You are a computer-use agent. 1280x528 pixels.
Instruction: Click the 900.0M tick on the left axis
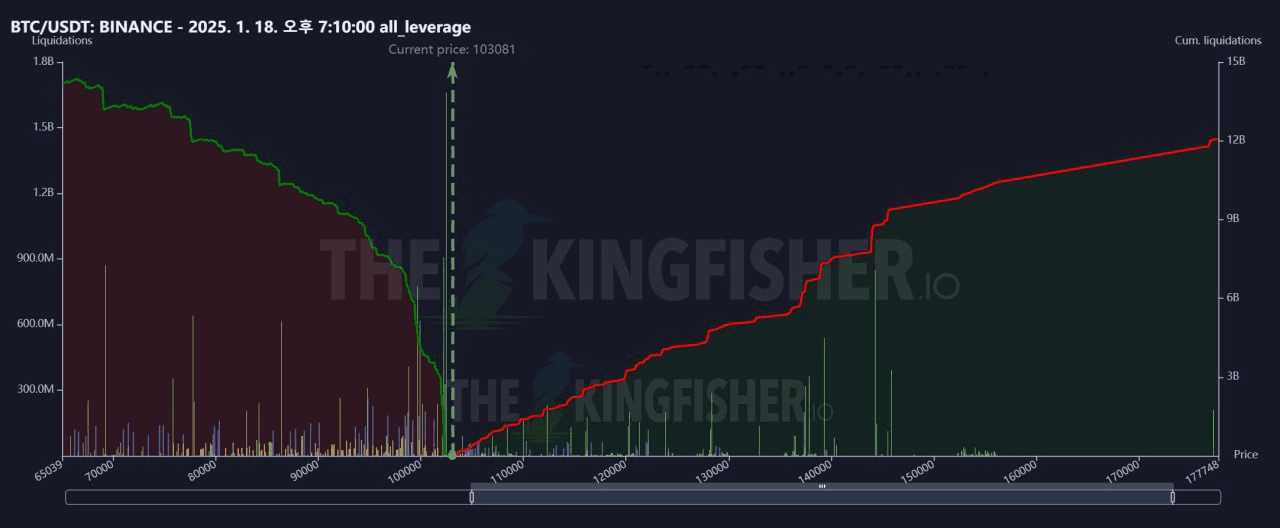pyautogui.click(x=36, y=258)
